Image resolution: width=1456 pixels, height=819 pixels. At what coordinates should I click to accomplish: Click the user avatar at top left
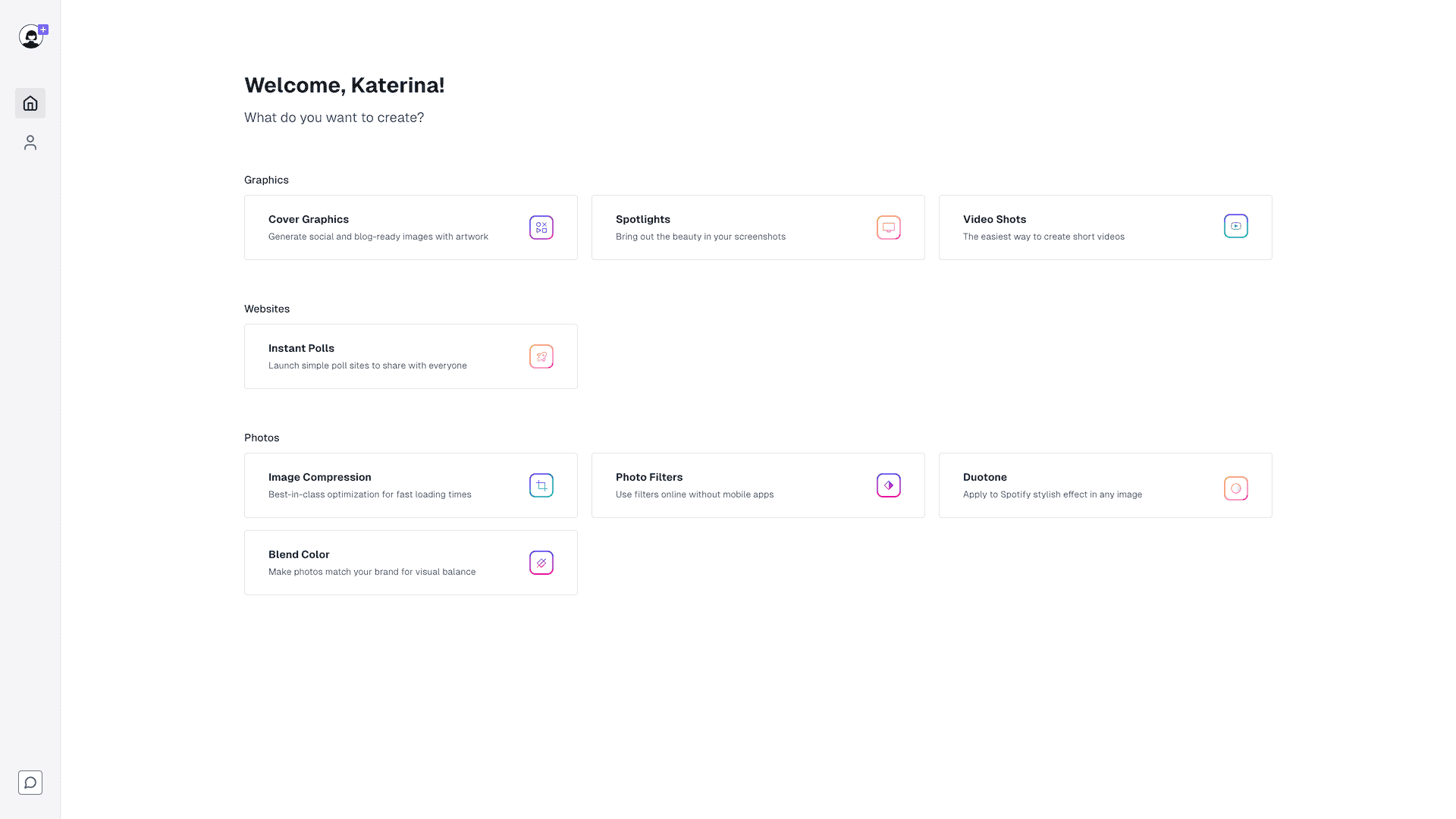coord(31,36)
